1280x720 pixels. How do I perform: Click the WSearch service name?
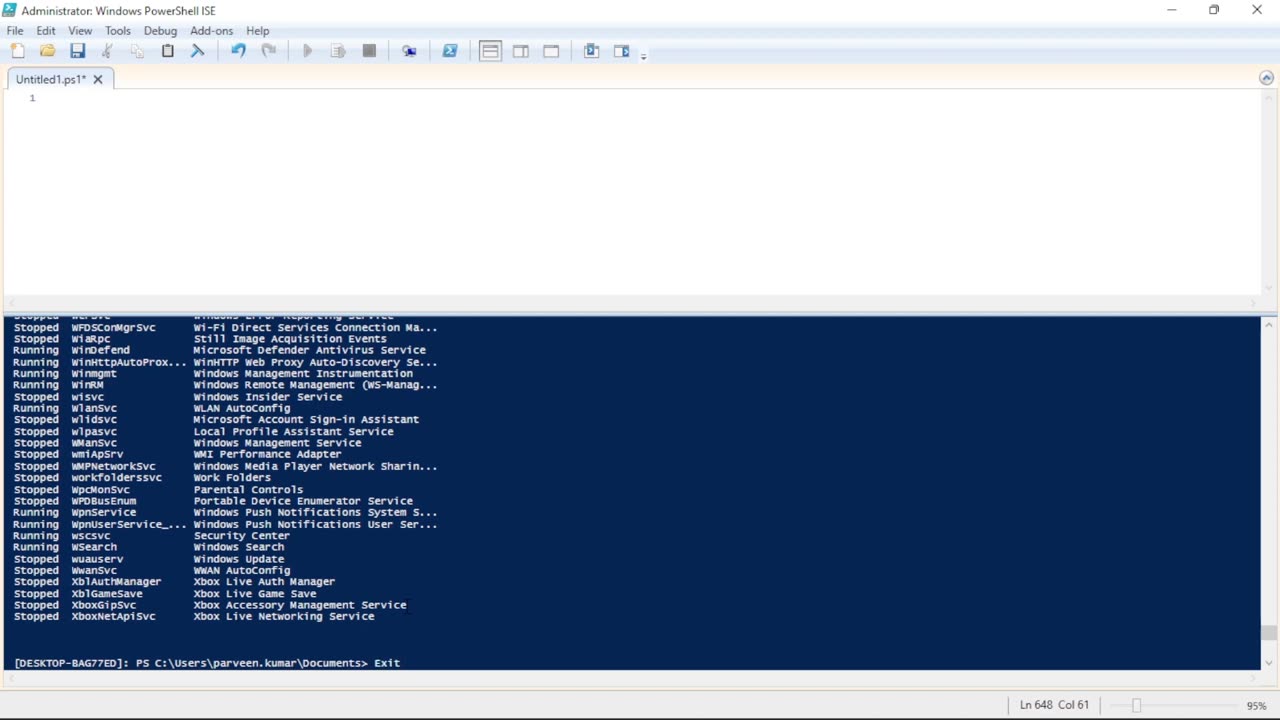coord(94,547)
